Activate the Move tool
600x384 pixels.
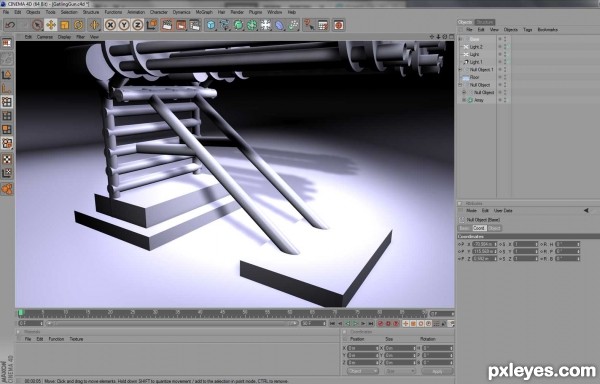click(x=51, y=25)
